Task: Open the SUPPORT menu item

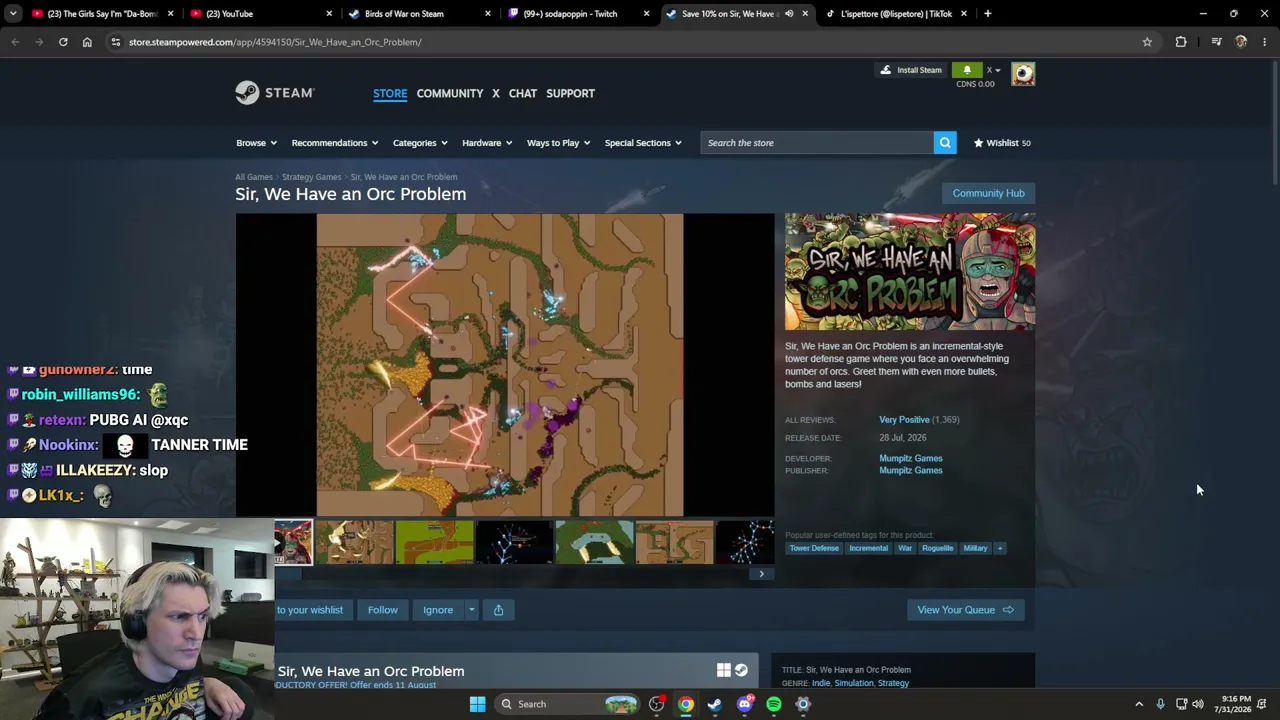Action: point(570,93)
